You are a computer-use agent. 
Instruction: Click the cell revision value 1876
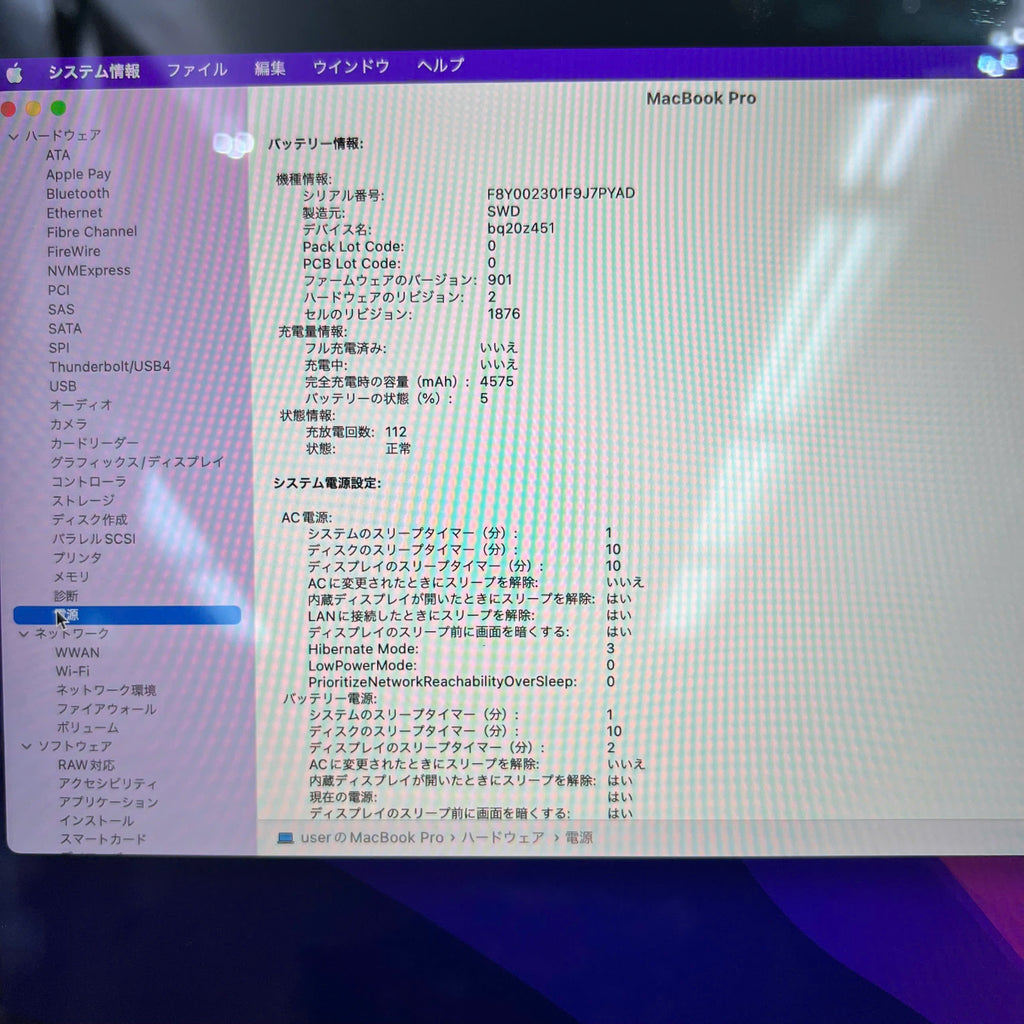click(504, 314)
